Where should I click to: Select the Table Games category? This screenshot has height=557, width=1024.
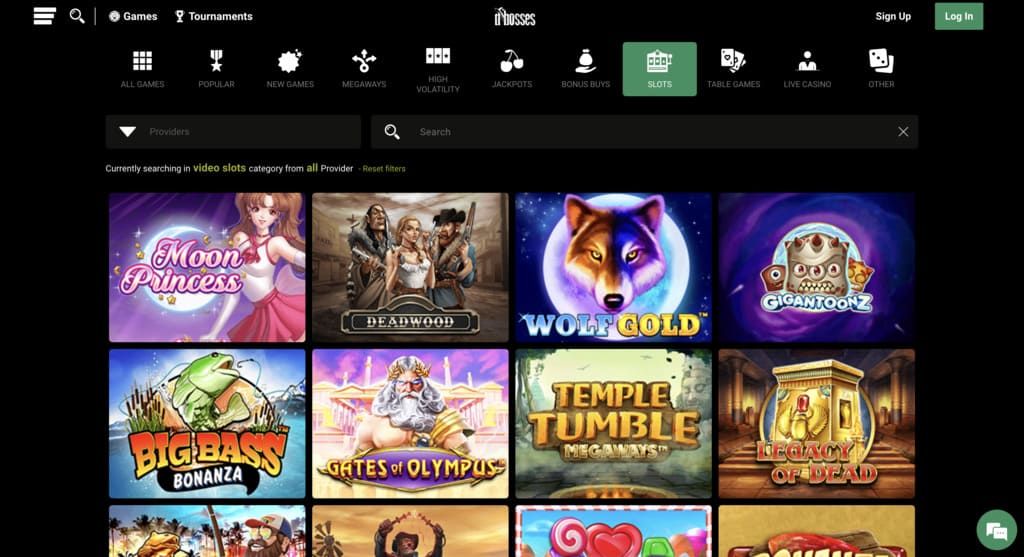tap(733, 69)
